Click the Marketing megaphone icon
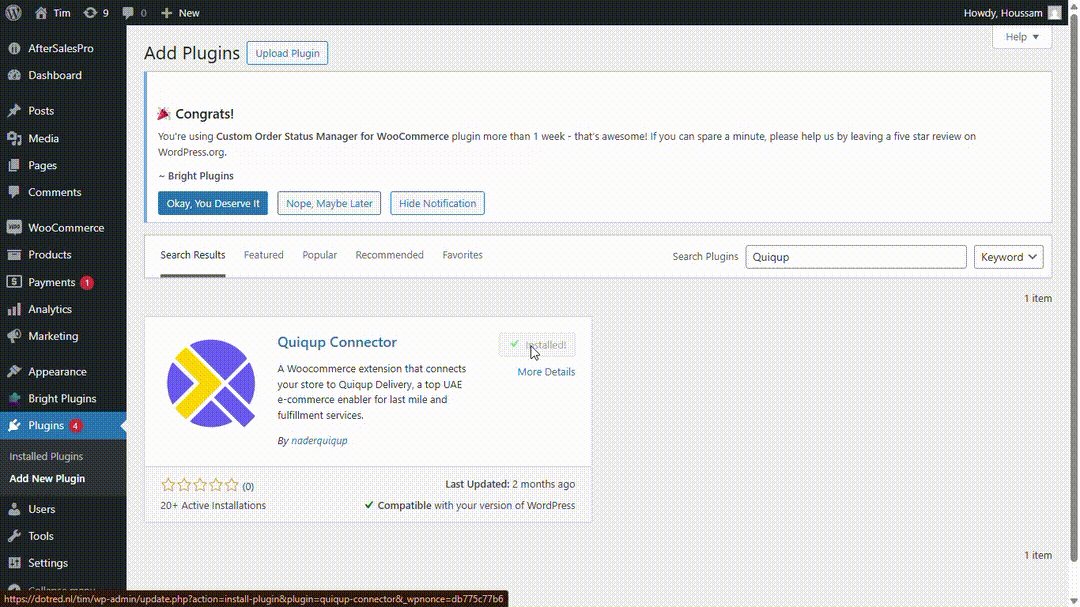 14,336
